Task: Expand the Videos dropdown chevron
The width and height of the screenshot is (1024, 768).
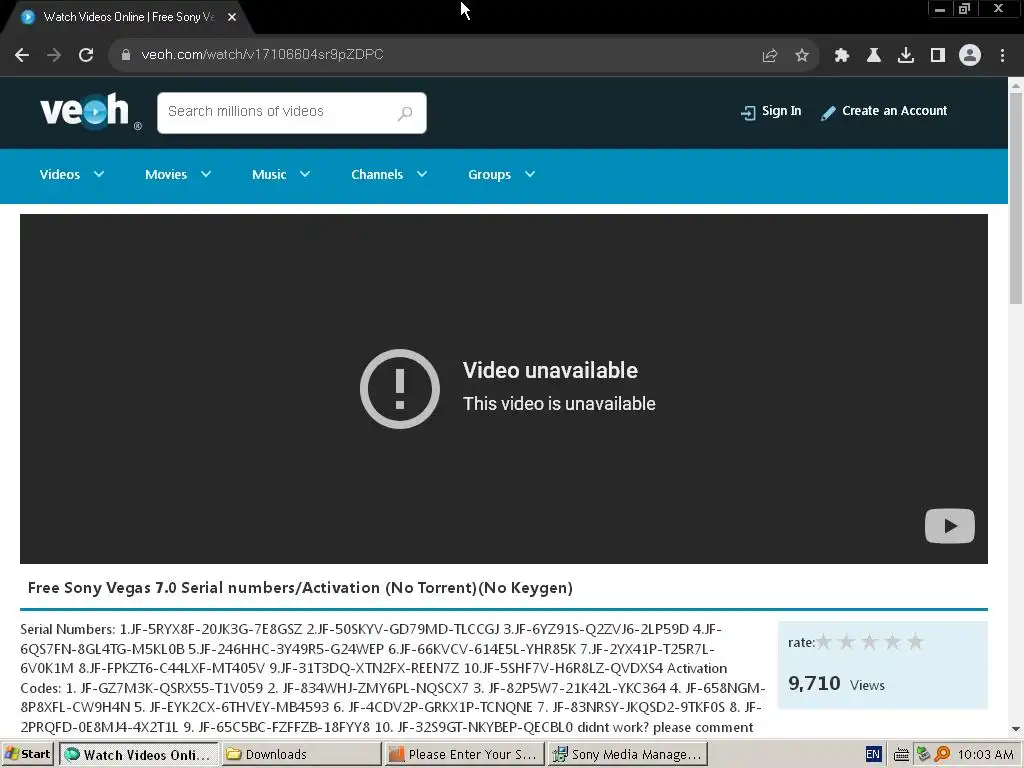Action: 99,174
